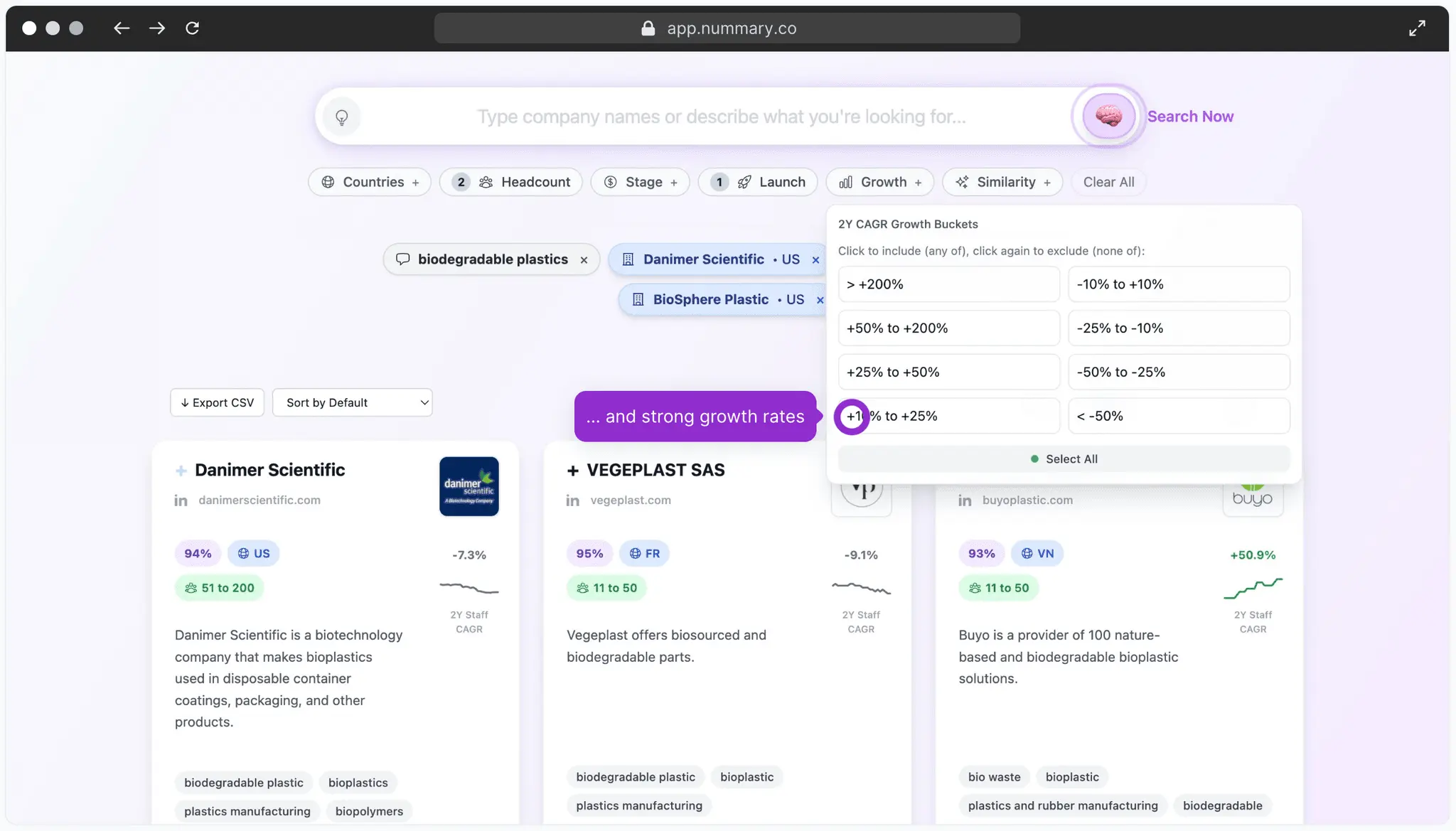Open LinkedIn icon for VEGEPLAST SAS
This screenshot has height=831, width=1456.
573,500
